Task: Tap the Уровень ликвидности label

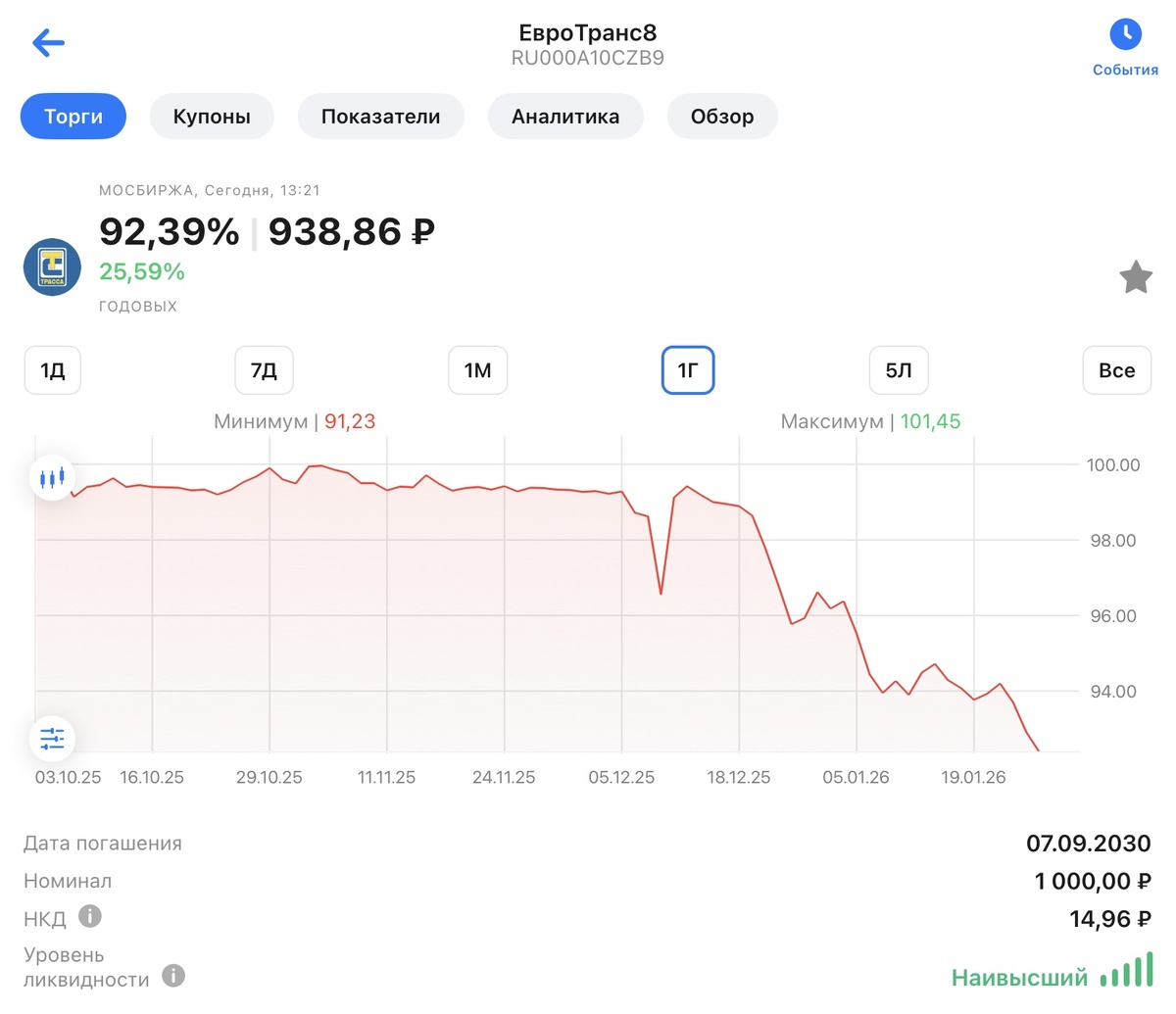Action: click(x=86, y=967)
